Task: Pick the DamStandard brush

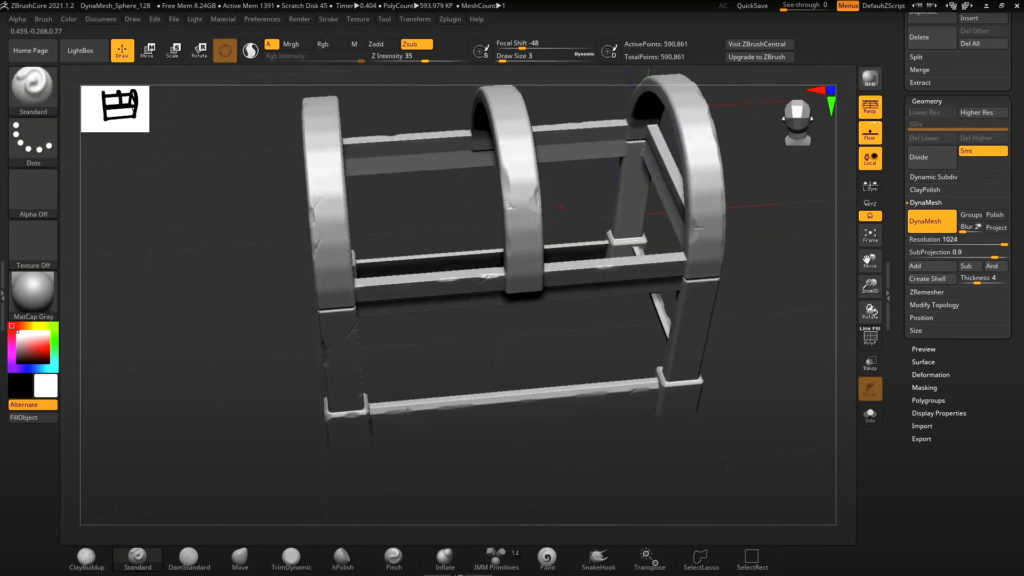Action: tap(189, 558)
